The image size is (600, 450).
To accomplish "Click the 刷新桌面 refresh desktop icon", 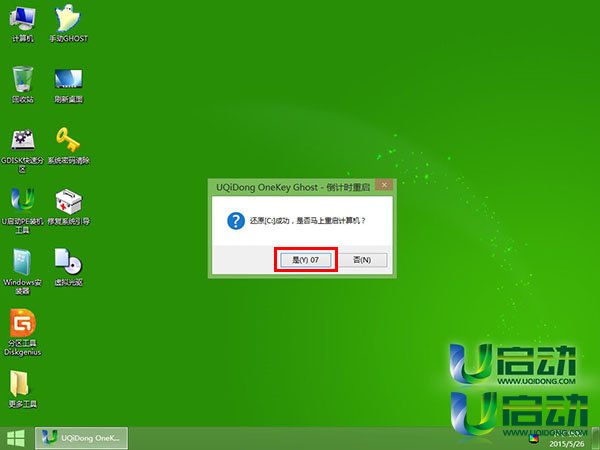I will coord(68,85).
